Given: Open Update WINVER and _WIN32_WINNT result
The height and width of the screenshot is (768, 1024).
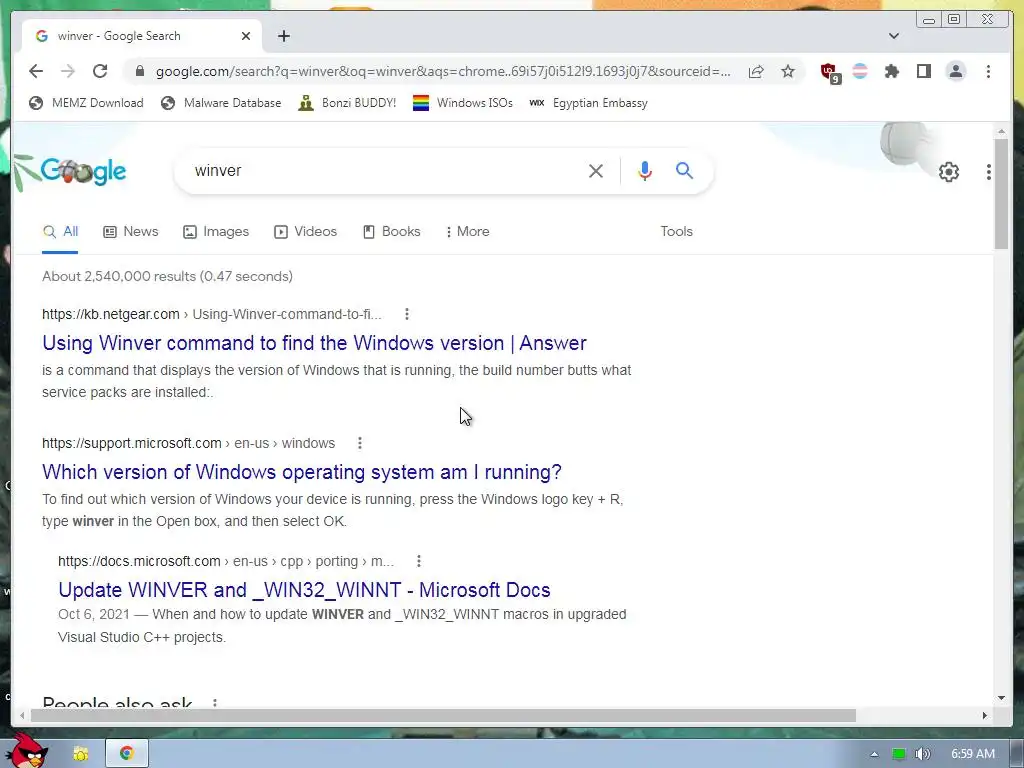Looking at the screenshot, I should [x=304, y=590].
